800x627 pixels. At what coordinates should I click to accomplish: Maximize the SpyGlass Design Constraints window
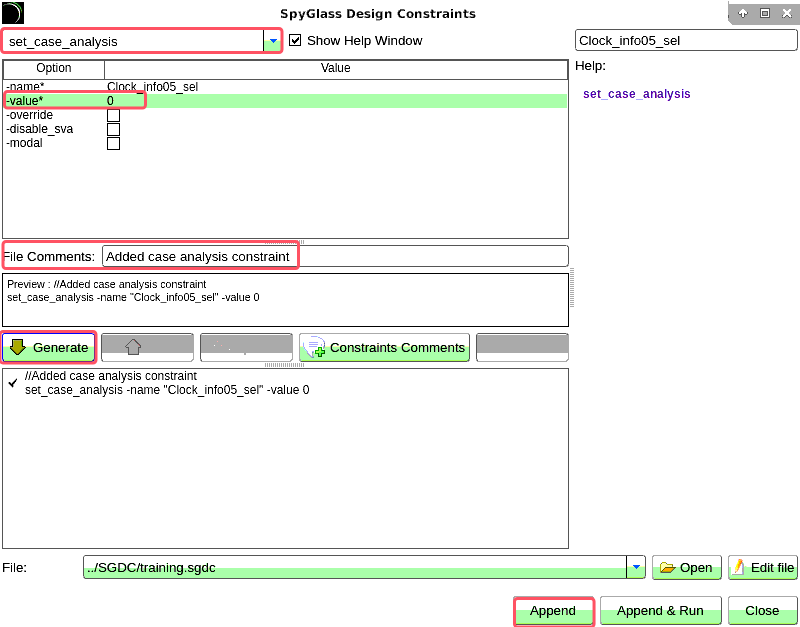[765, 13]
